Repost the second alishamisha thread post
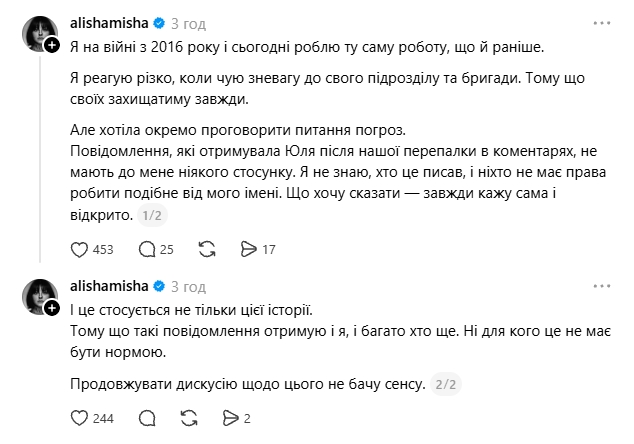The height and width of the screenshot is (444, 634). 189,418
